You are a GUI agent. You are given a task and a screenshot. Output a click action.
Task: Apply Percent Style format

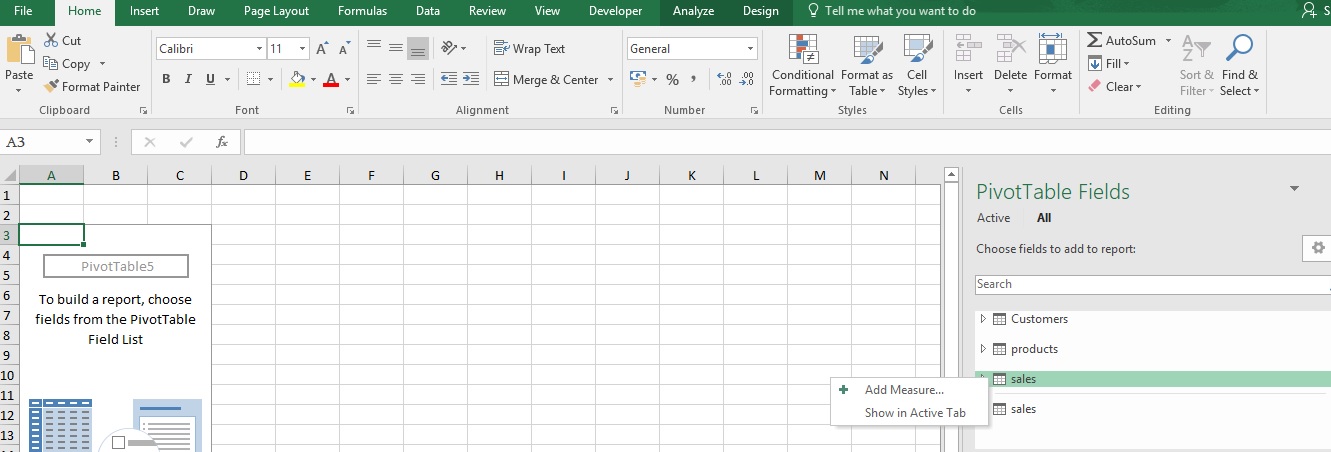click(x=673, y=80)
